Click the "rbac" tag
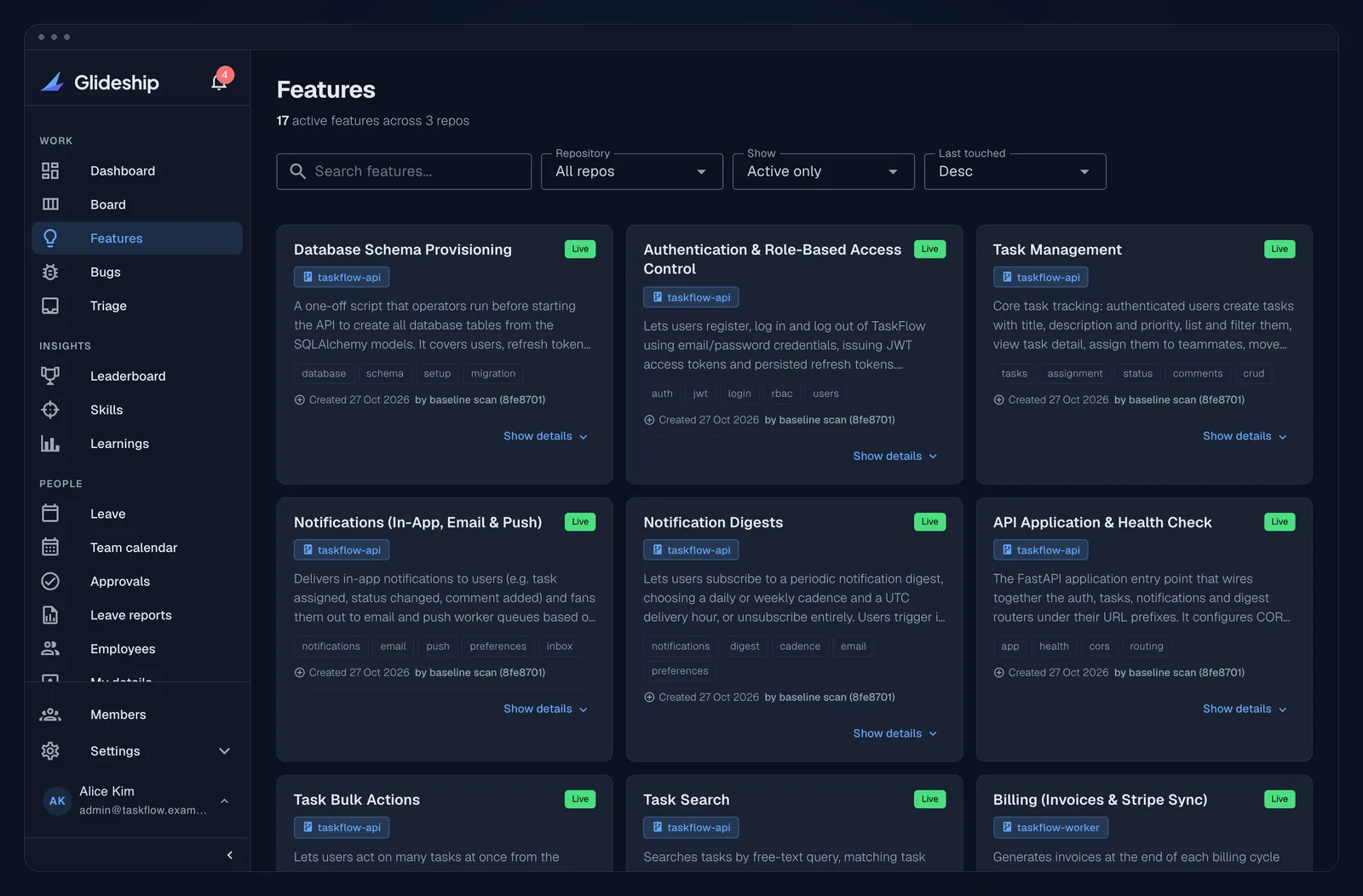 pos(782,393)
